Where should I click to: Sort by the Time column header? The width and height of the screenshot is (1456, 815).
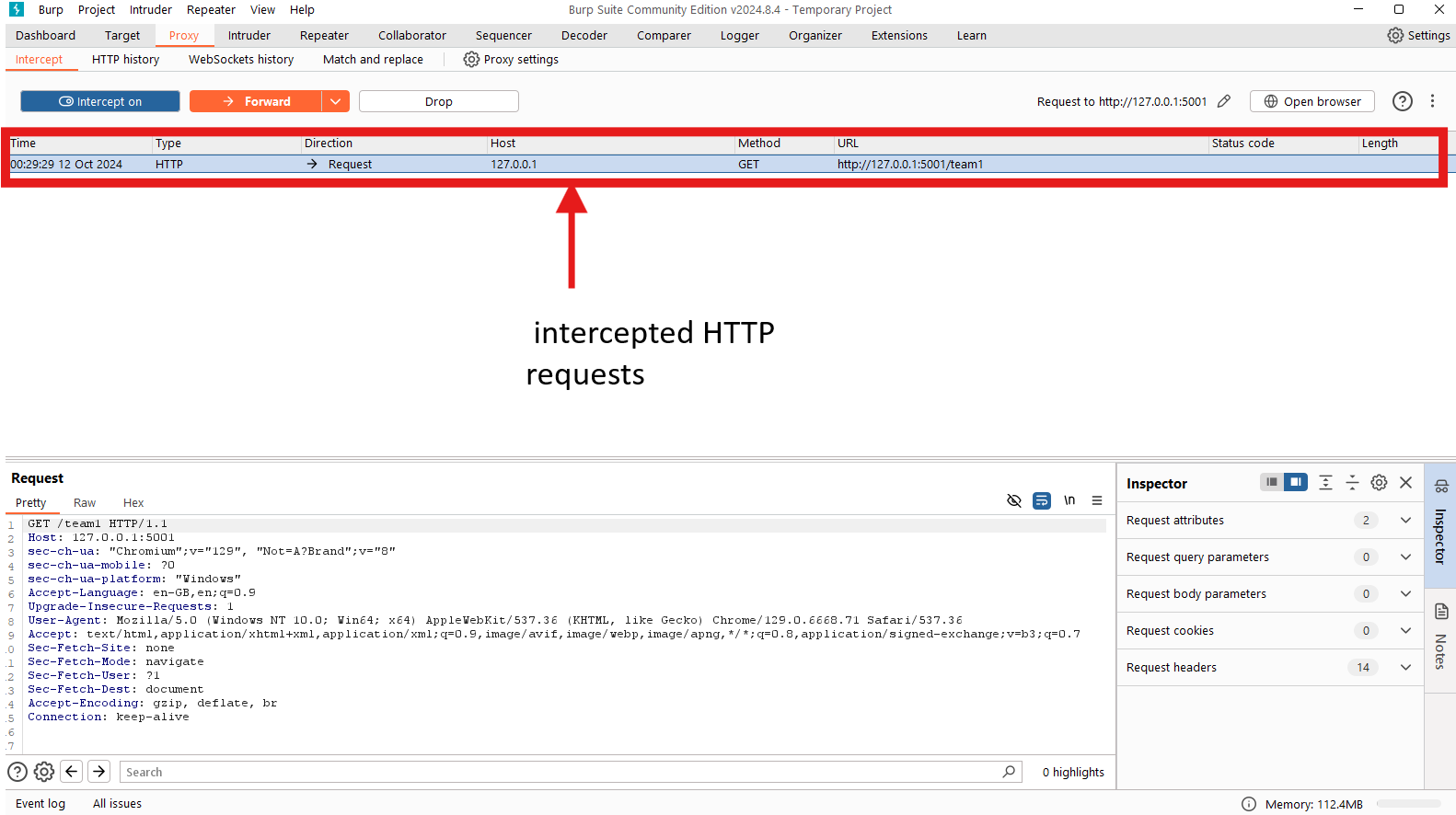click(x=80, y=143)
